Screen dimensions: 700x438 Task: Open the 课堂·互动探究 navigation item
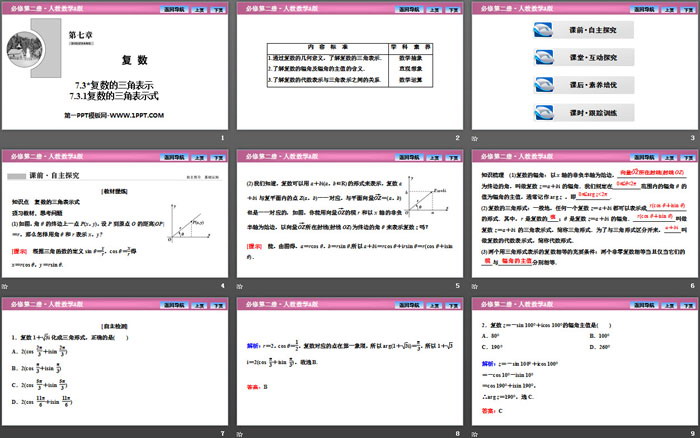click(x=595, y=56)
